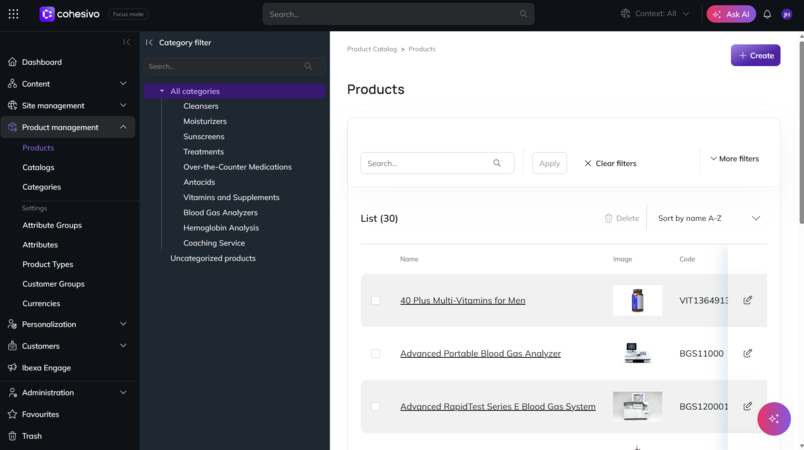804x450 pixels.
Task: Click the cohesivo logo
Action: pyautogui.click(x=69, y=14)
